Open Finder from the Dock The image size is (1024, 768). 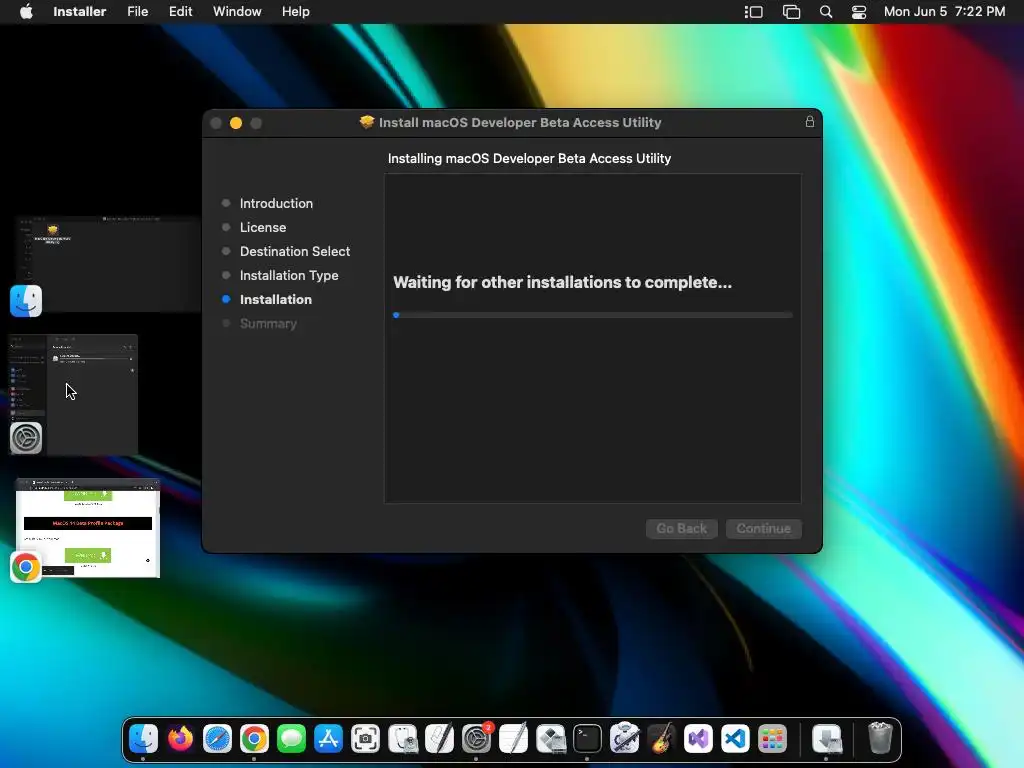143,739
